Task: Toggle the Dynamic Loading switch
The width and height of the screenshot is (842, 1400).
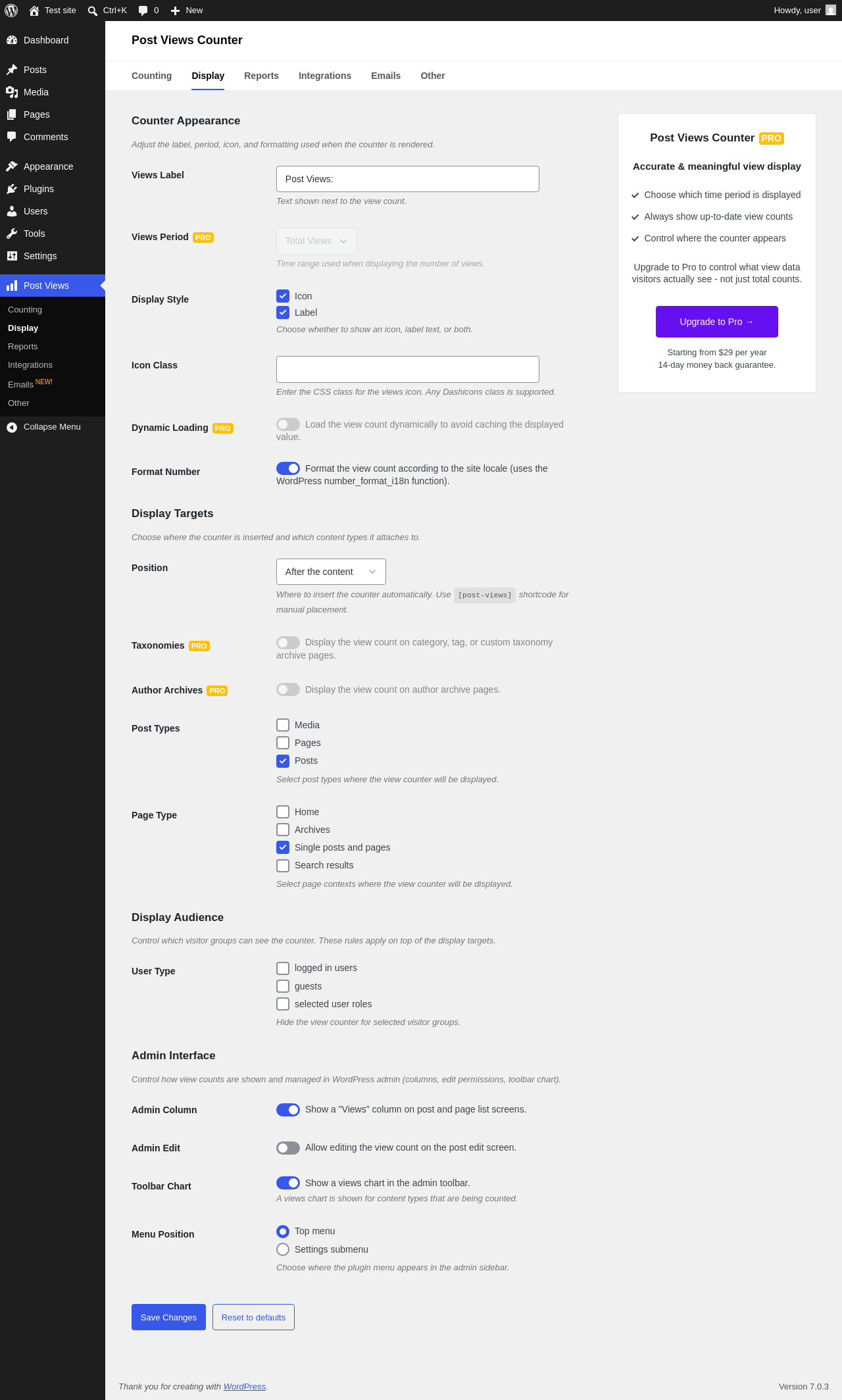Action: point(288,424)
